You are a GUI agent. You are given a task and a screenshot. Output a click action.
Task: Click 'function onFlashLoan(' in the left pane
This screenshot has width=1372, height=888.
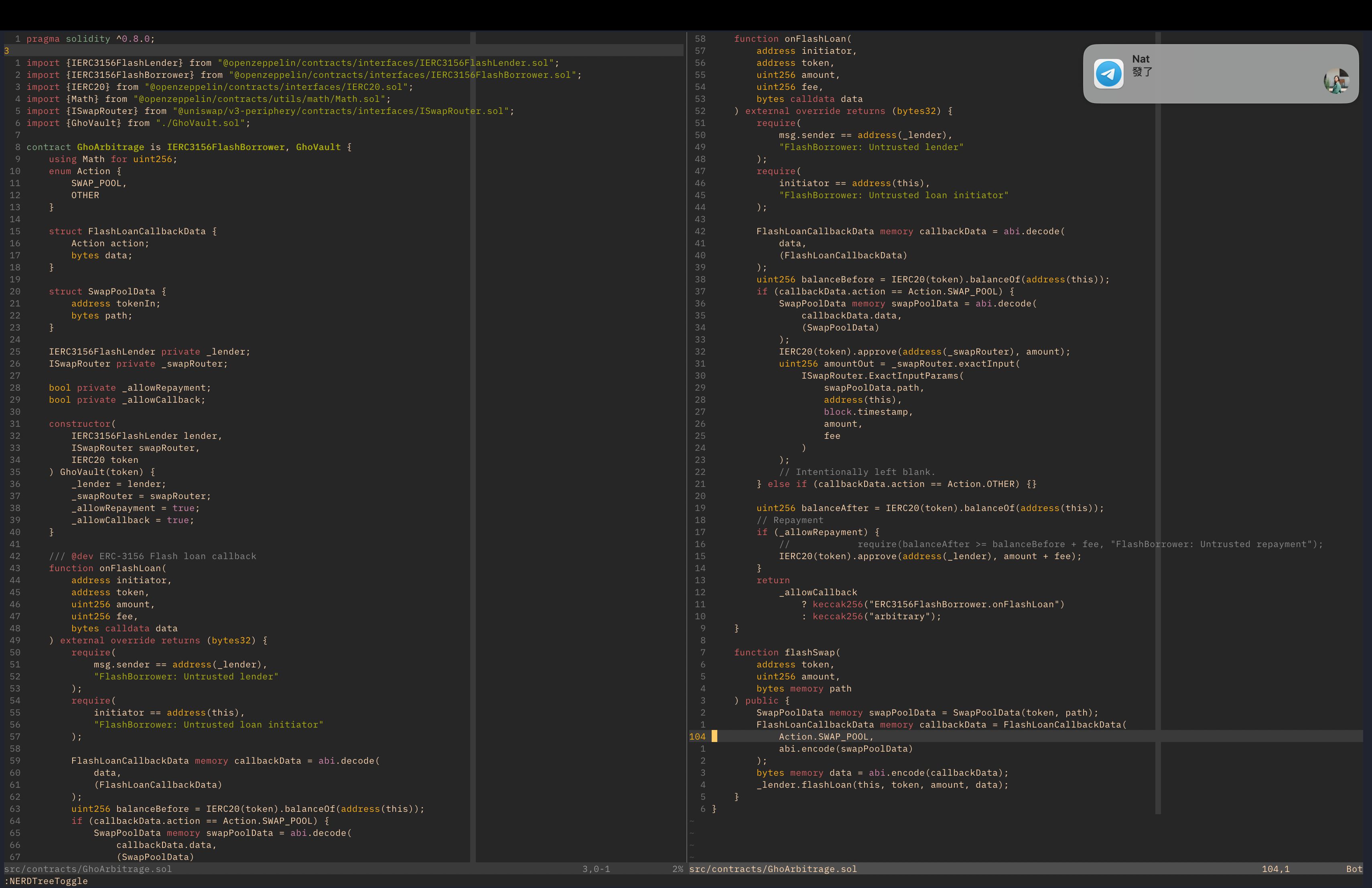(107, 568)
